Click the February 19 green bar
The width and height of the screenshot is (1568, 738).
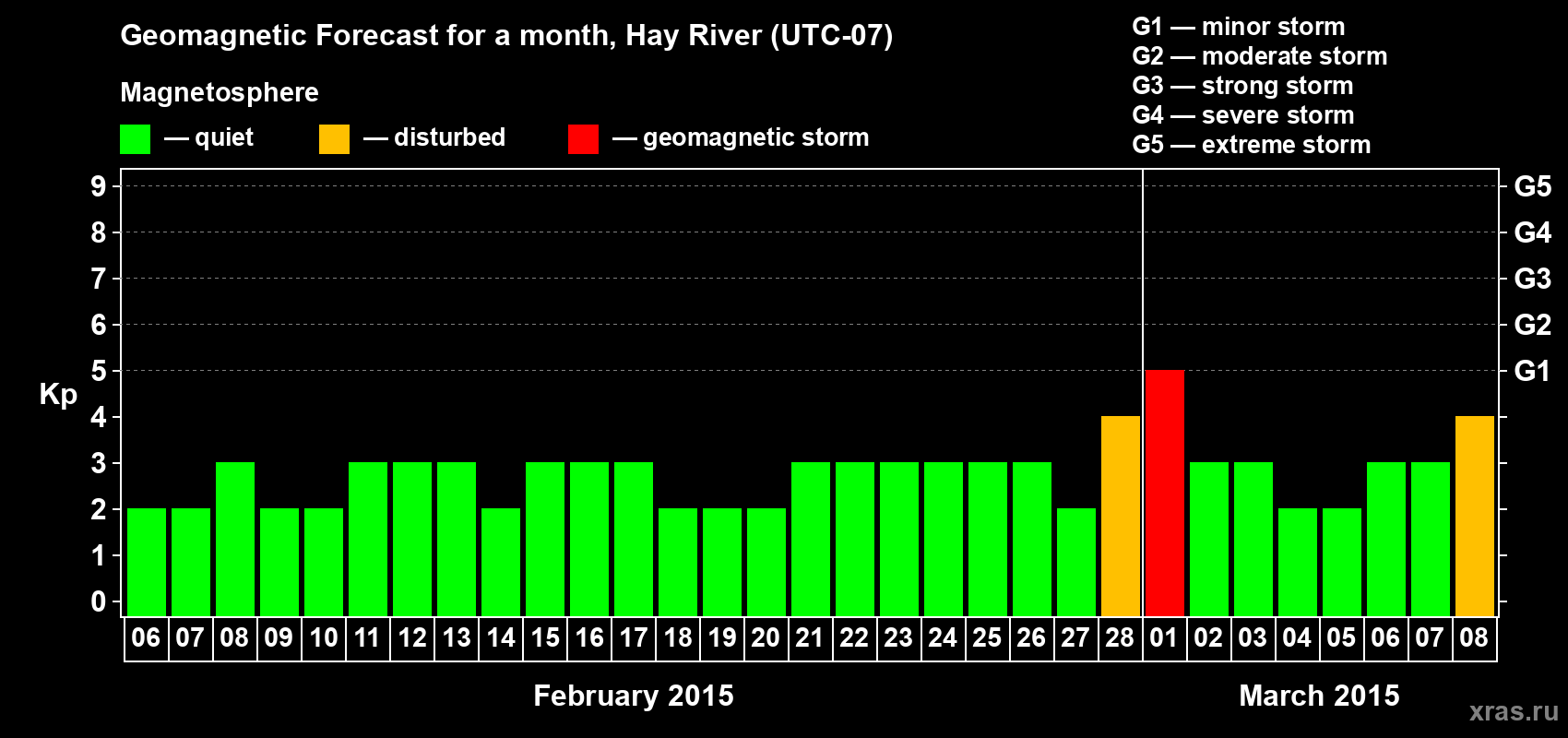click(x=721, y=562)
